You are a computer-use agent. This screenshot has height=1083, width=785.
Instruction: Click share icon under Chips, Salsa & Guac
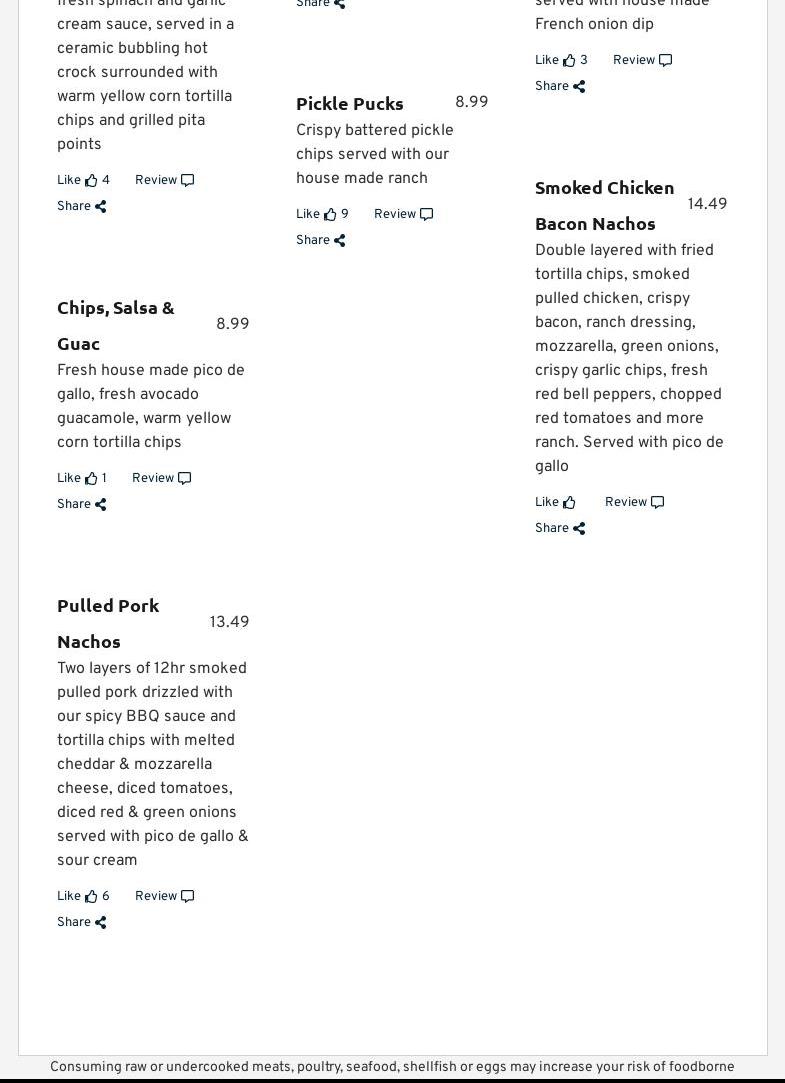(x=100, y=505)
